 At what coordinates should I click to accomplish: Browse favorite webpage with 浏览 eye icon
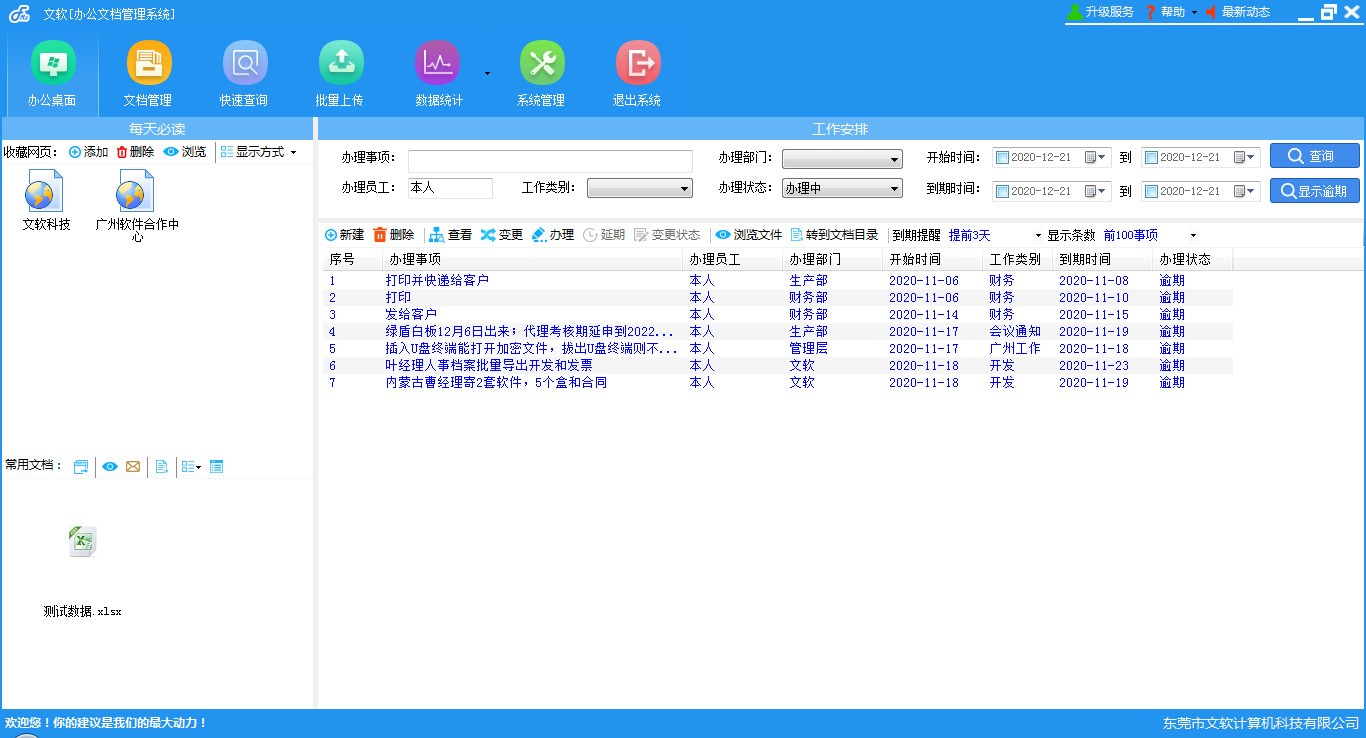(185, 152)
